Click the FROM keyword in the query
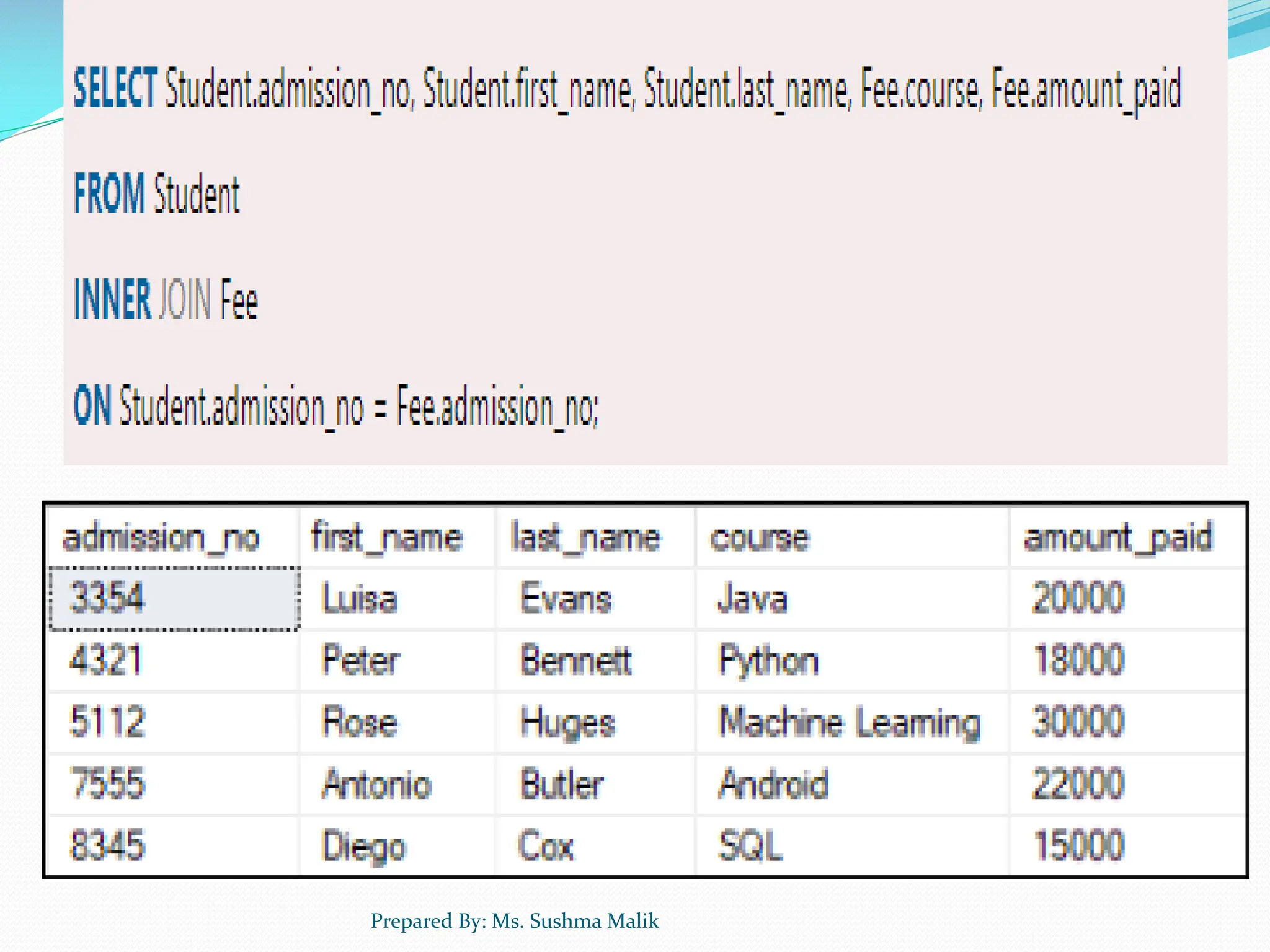The image size is (1270, 952). pos(109,194)
